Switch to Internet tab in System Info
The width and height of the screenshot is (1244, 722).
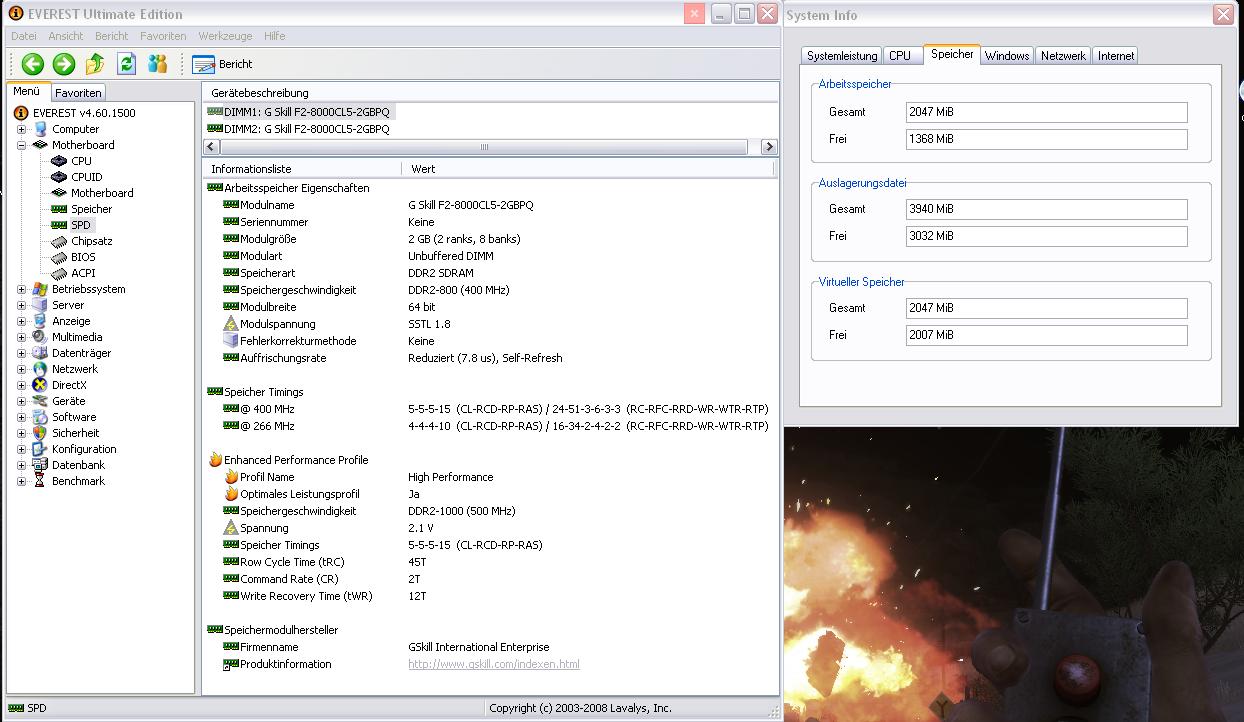1116,56
